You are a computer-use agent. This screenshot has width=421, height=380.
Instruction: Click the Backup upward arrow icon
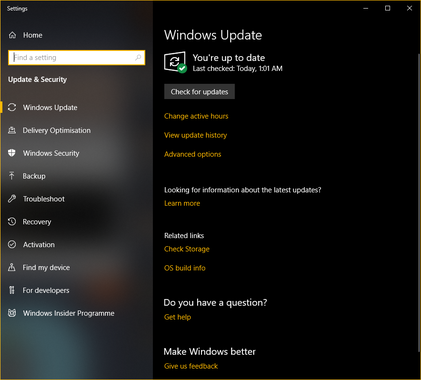point(12,176)
